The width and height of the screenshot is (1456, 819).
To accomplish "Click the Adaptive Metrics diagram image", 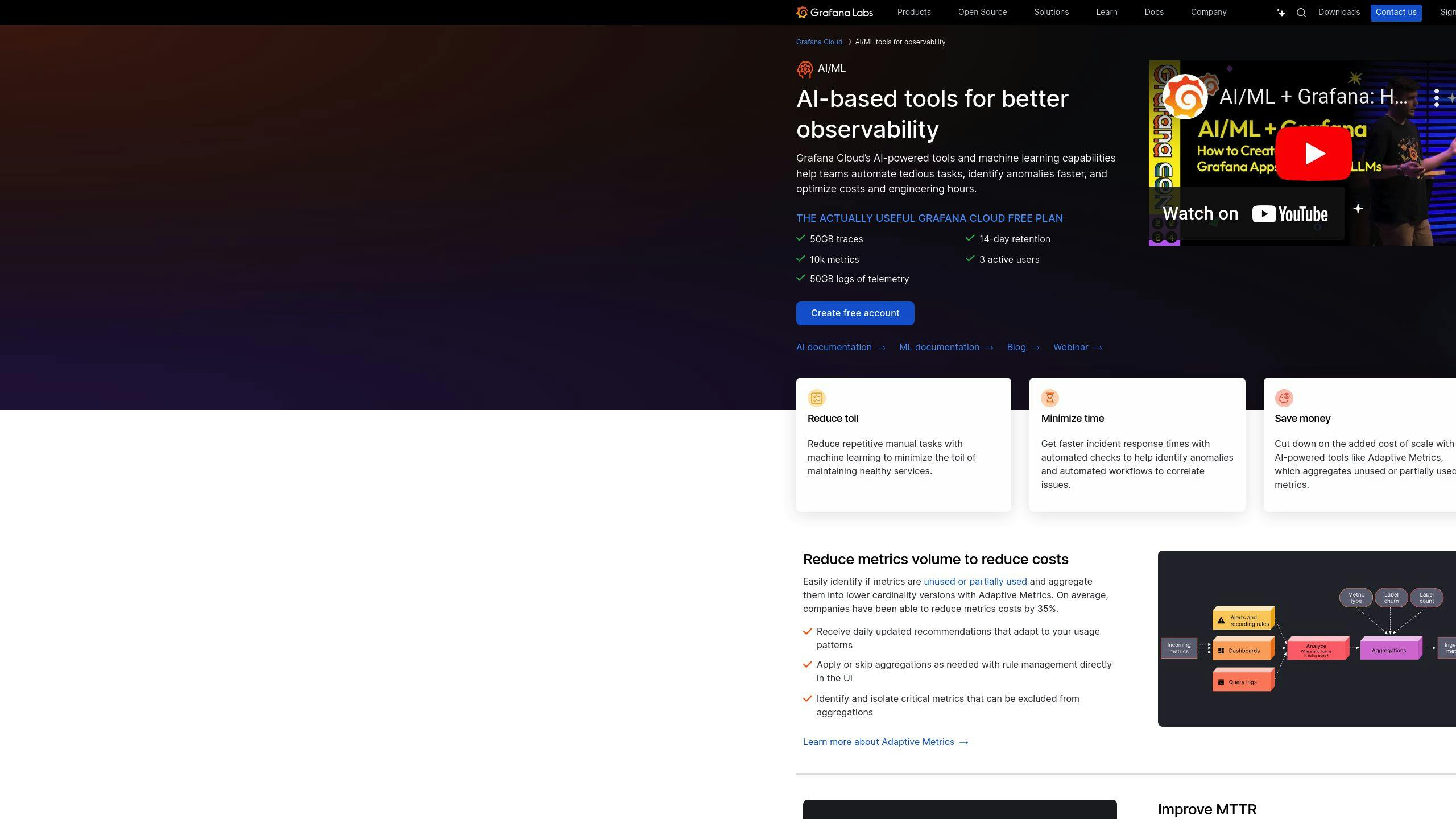I will [x=1306, y=639].
